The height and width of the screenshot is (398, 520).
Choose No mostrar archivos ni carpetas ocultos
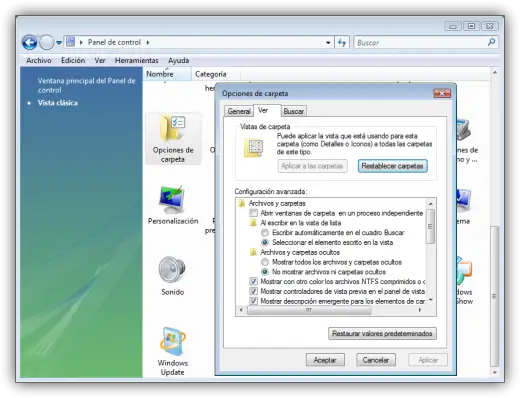pyautogui.click(x=265, y=272)
